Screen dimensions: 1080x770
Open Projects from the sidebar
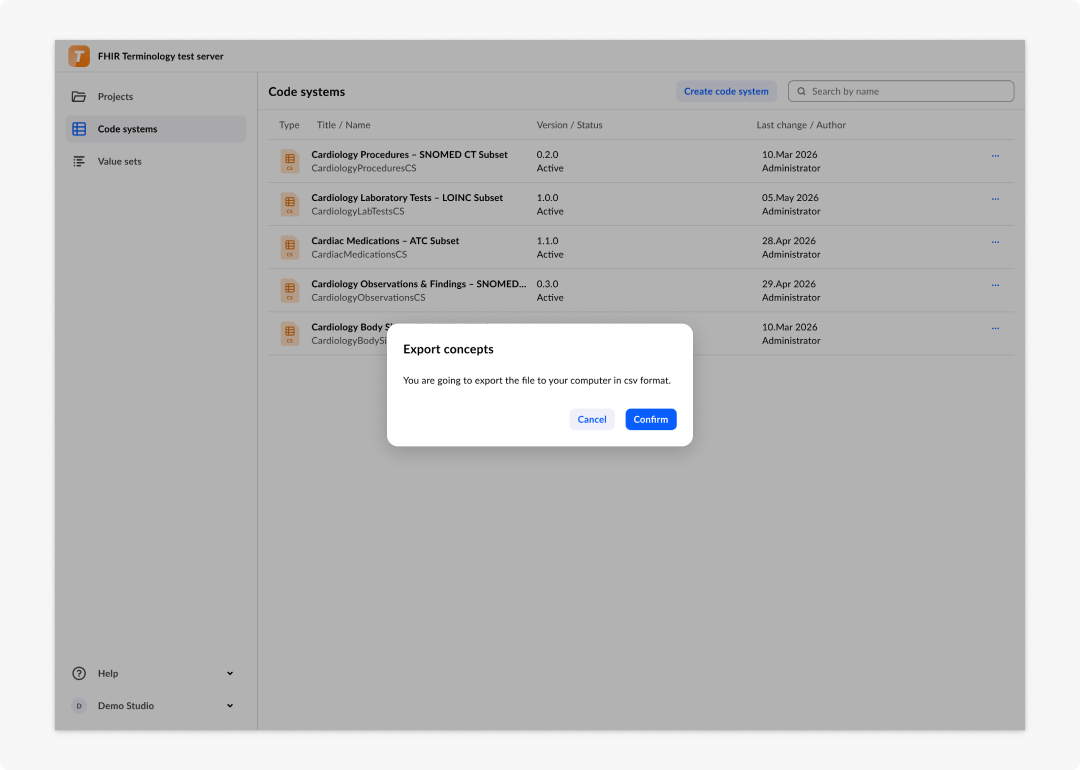point(156,96)
